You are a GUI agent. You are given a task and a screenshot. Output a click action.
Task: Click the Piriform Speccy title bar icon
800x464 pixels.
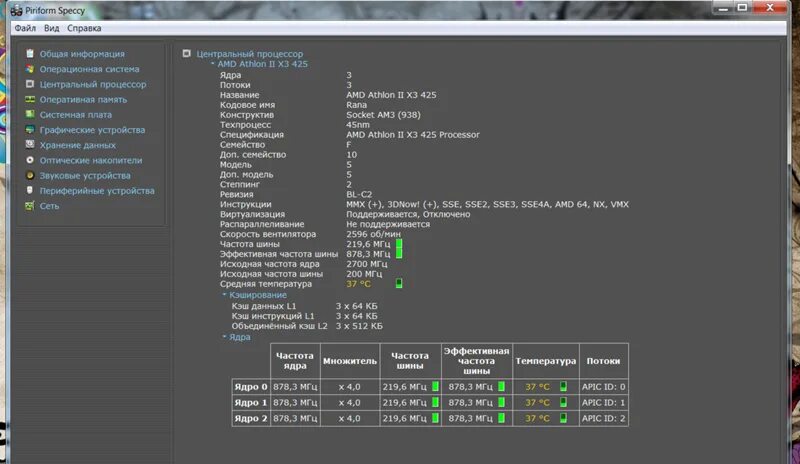tap(16, 10)
